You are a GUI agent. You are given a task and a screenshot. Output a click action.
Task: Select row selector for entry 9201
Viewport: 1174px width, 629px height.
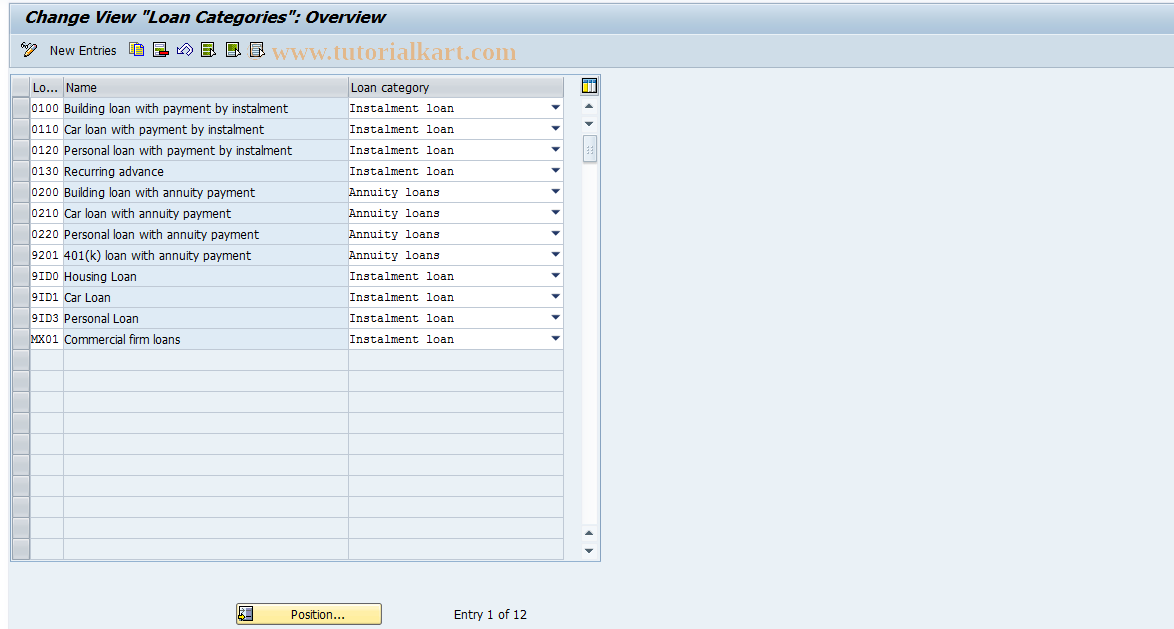(21, 255)
